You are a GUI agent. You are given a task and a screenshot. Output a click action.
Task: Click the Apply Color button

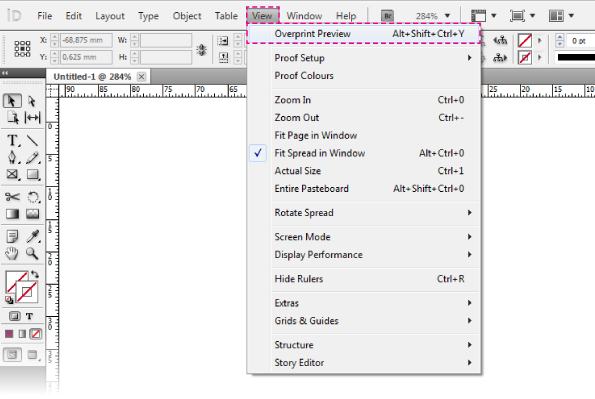click(9, 334)
